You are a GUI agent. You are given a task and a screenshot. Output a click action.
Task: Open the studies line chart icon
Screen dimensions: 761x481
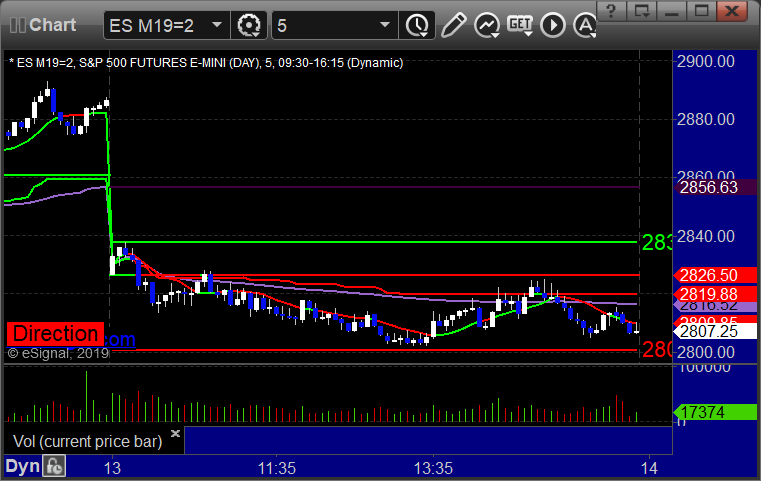(x=487, y=23)
